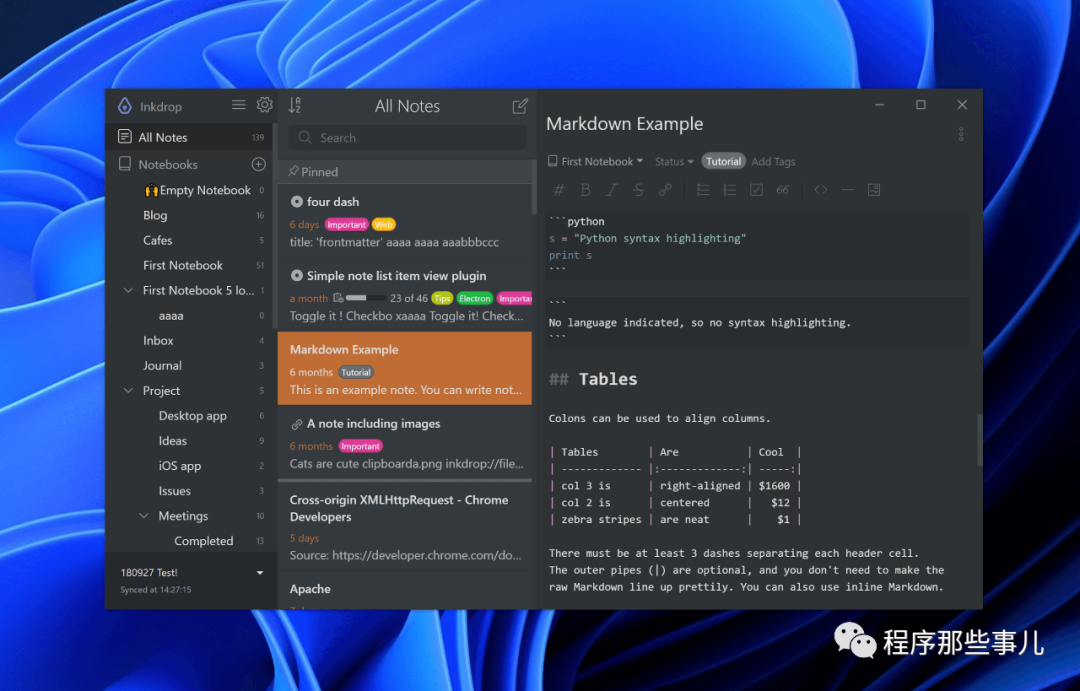This screenshot has height=691, width=1080.
Task: Open the hamburger menu next to Inkdrop
Action: [x=238, y=105]
